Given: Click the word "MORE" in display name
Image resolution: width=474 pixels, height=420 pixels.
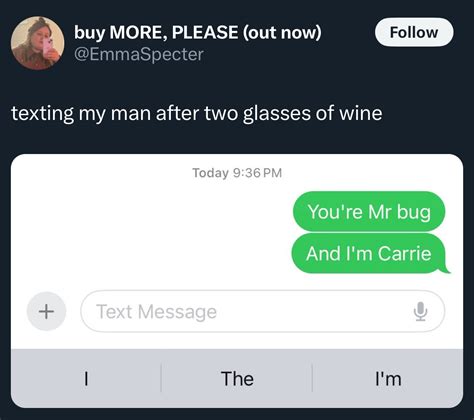Looking at the screenshot, I should coord(138,32).
